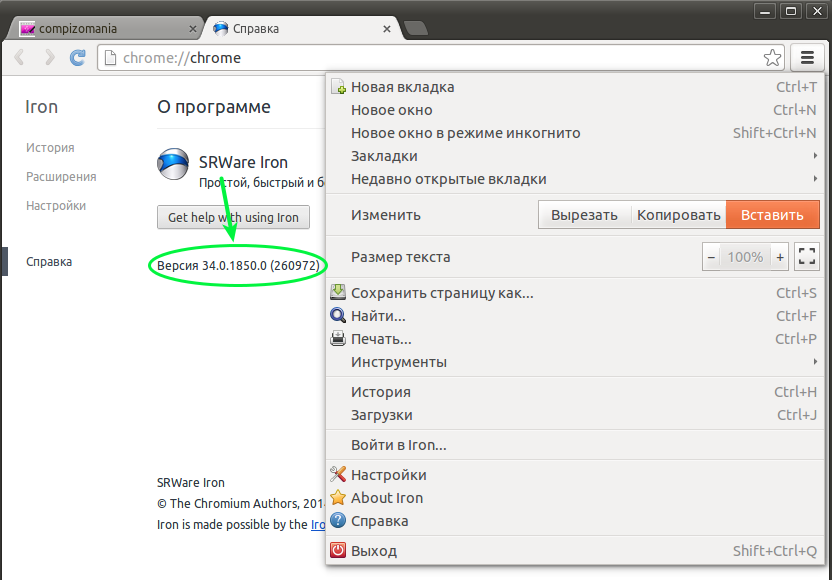
Task: Open Расширения in the left sidebar
Action: 61,177
